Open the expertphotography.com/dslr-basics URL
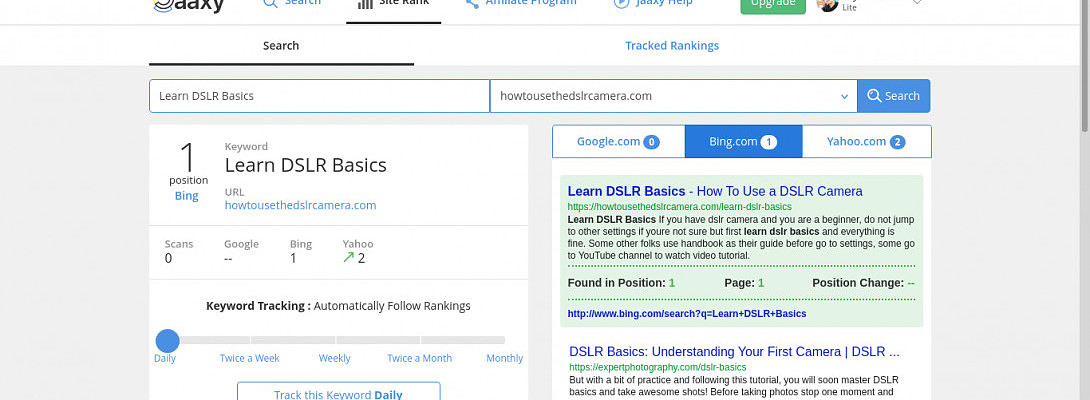 (x=658, y=367)
